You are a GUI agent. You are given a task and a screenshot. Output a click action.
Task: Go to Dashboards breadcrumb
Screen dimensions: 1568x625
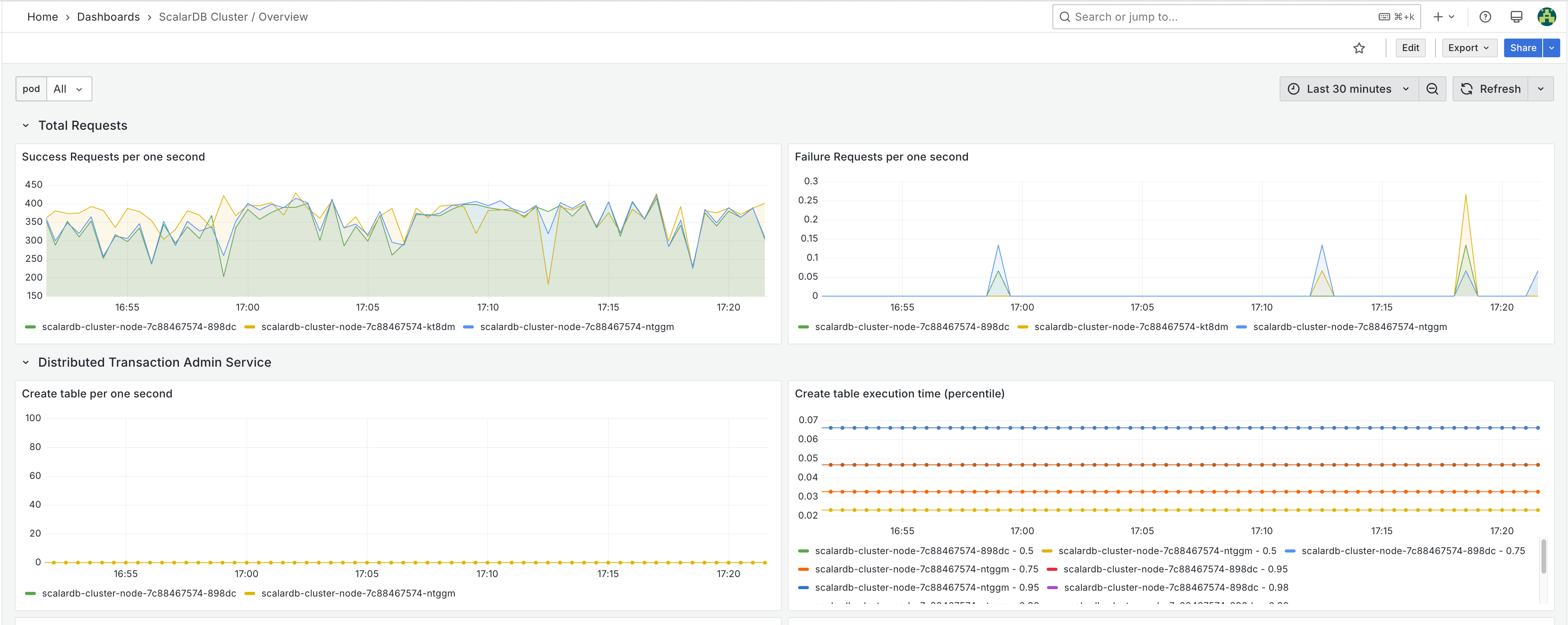coord(108,17)
